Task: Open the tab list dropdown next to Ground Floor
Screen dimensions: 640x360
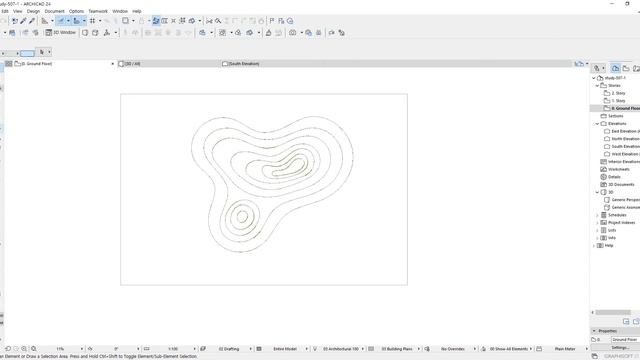Action: (113, 64)
